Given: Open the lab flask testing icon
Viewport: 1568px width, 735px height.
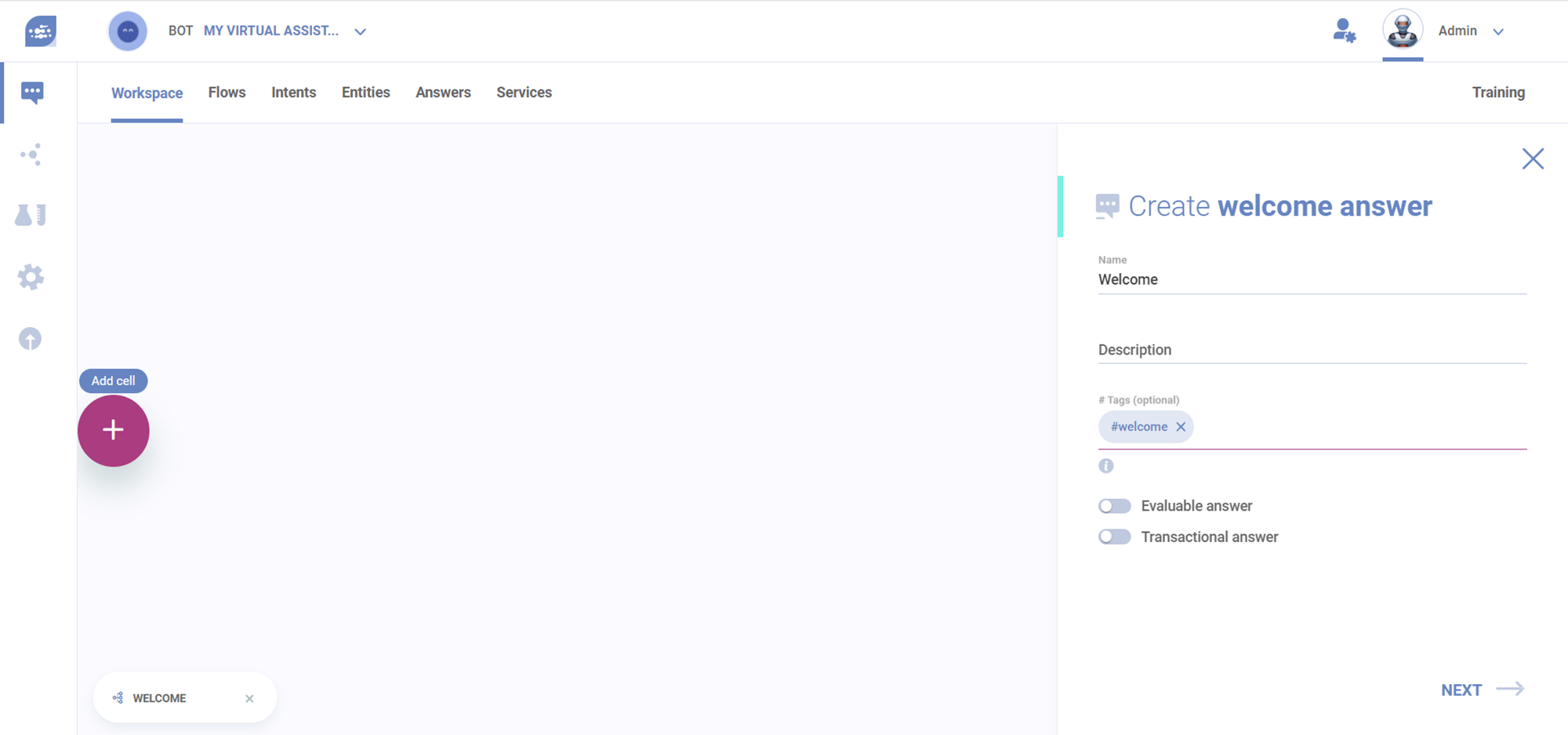Looking at the screenshot, I should (x=31, y=215).
